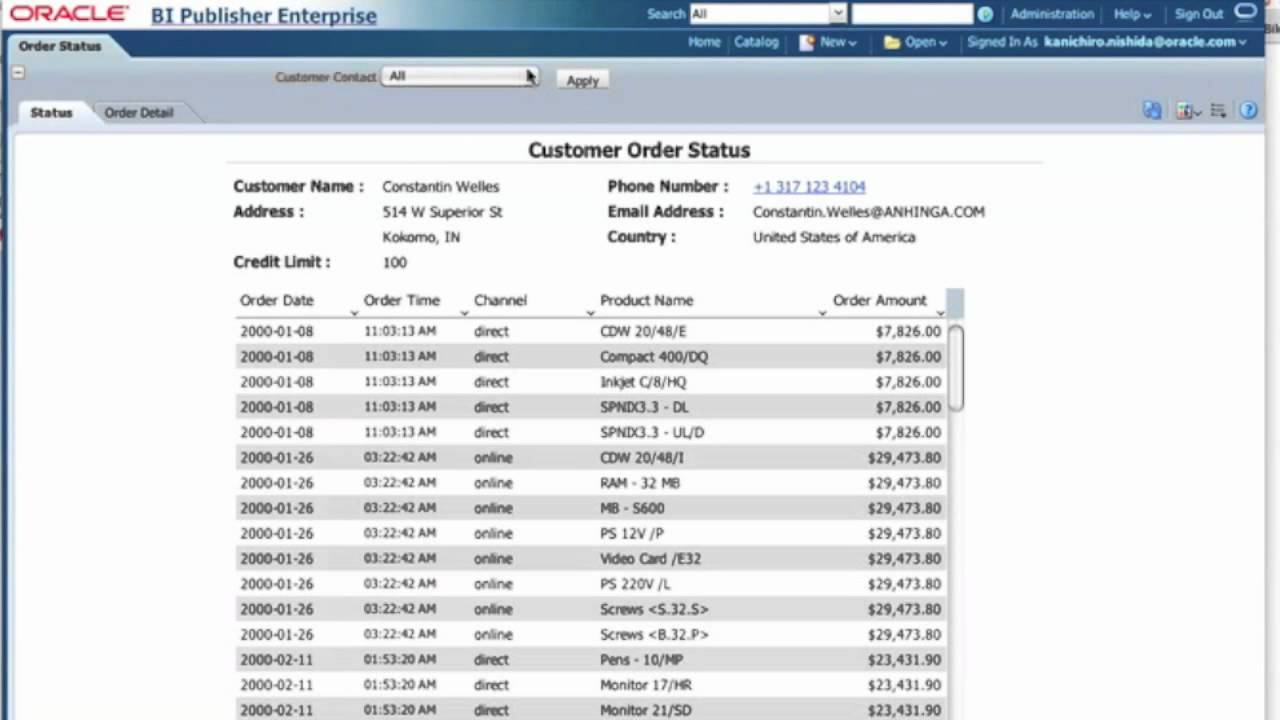Viewport: 1280px width, 720px height.
Task: Click the PS 12V /P product cell
Action: (632, 534)
